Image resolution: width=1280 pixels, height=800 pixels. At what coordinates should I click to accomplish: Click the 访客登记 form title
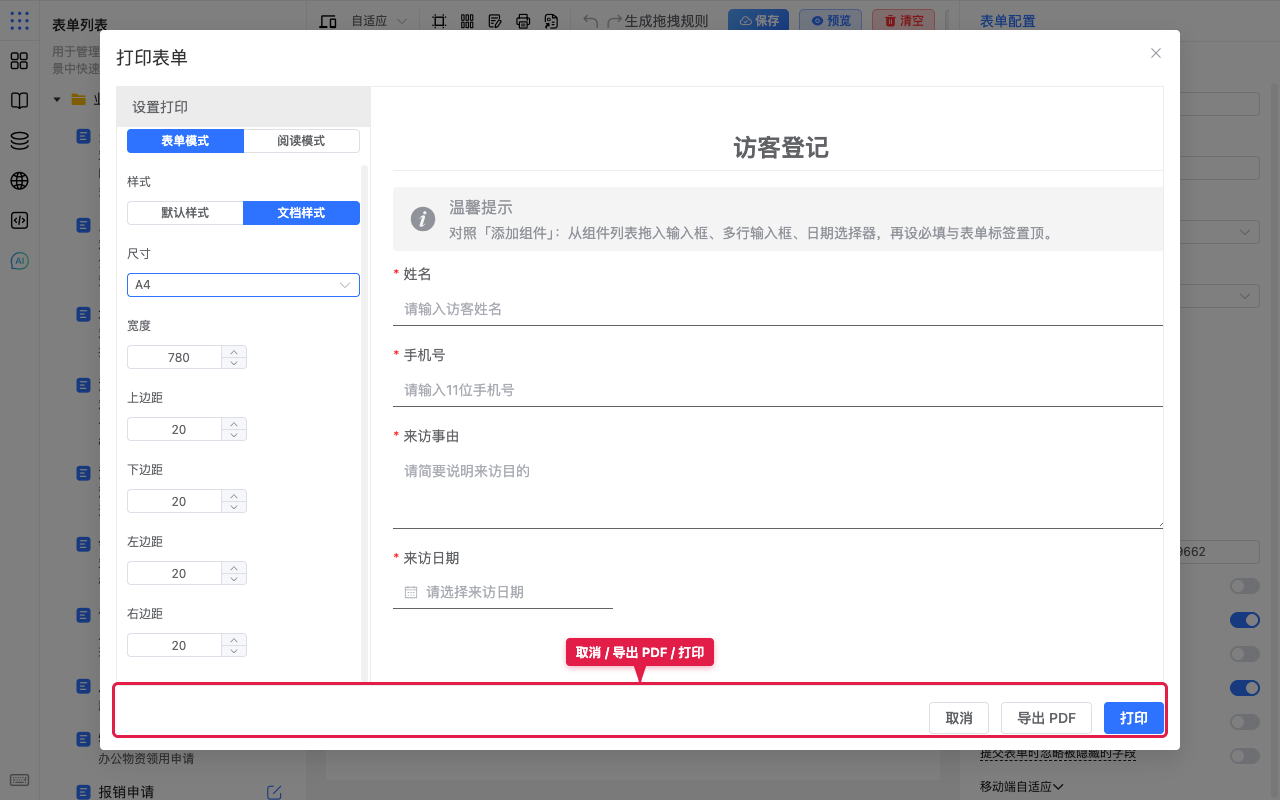[x=781, y=148]
